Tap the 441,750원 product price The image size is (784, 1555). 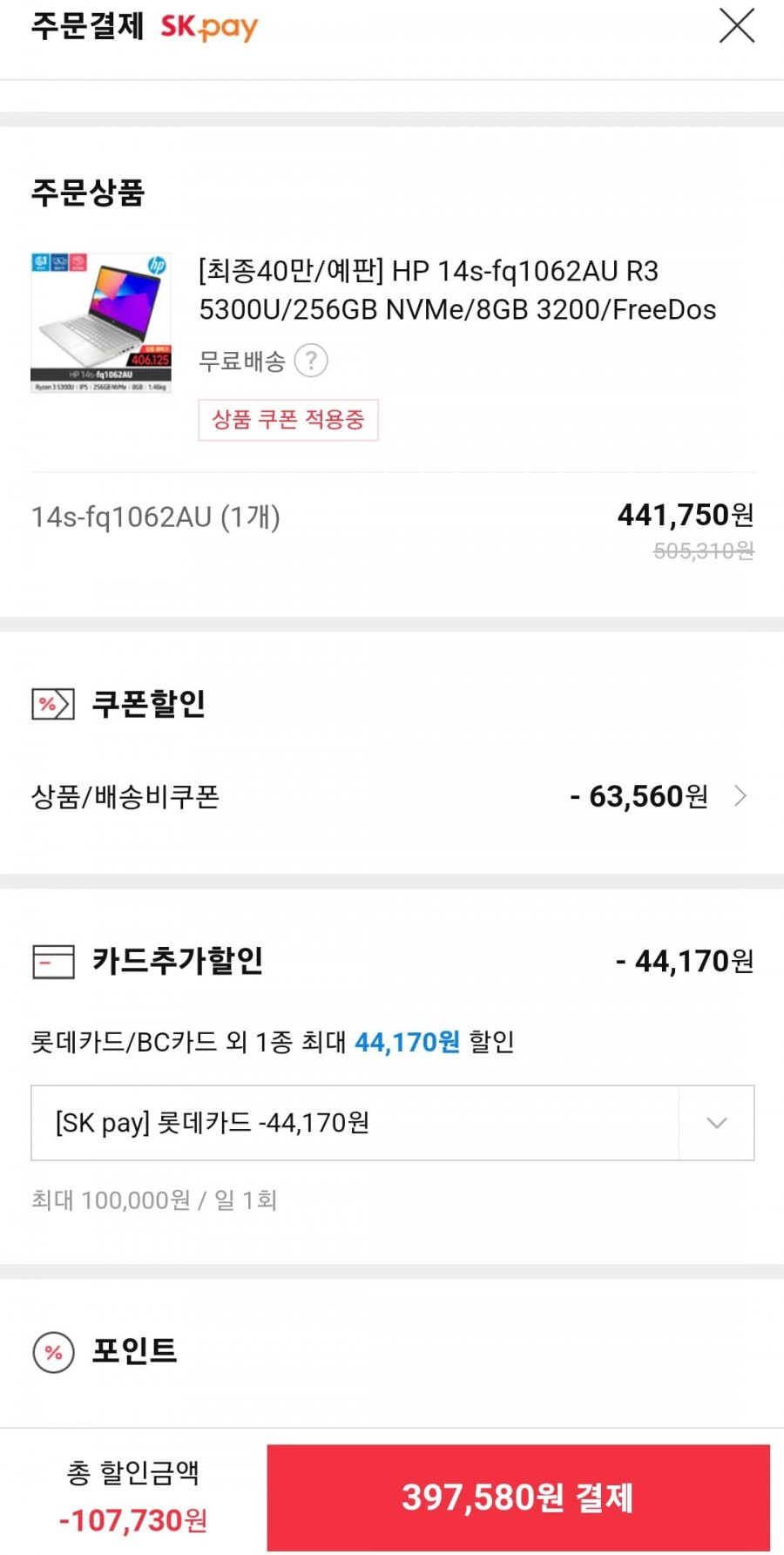[686, 516]
